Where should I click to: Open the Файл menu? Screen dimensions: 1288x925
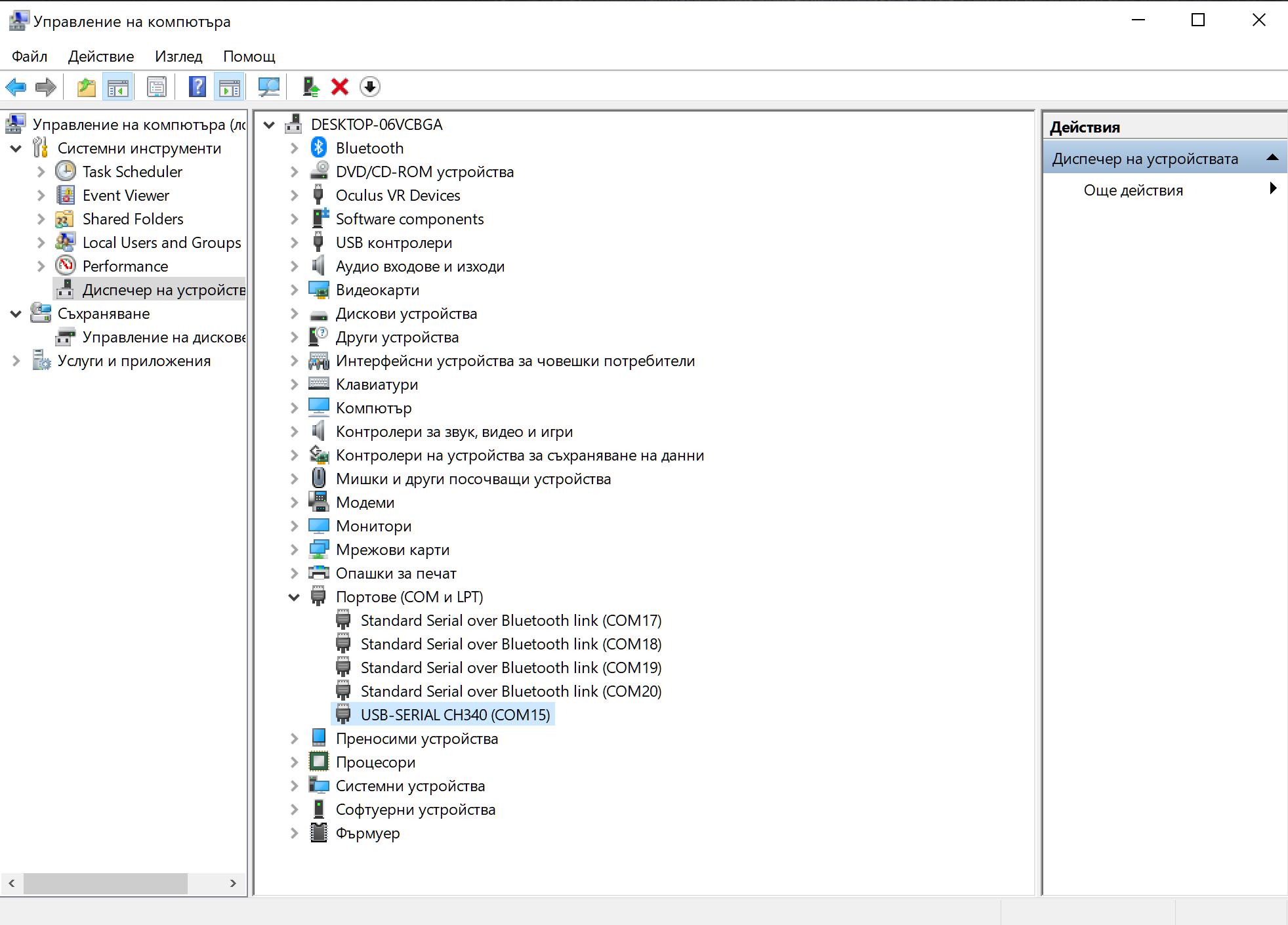point(30,56)
